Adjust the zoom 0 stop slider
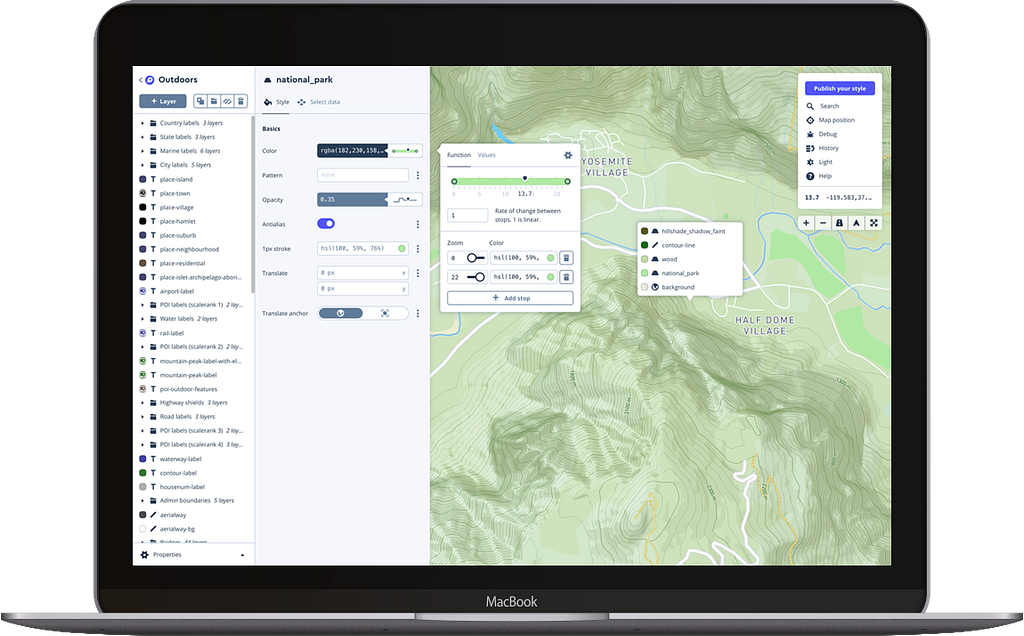The width and height of the screenshot is (1024, 636). coord(475,258)
